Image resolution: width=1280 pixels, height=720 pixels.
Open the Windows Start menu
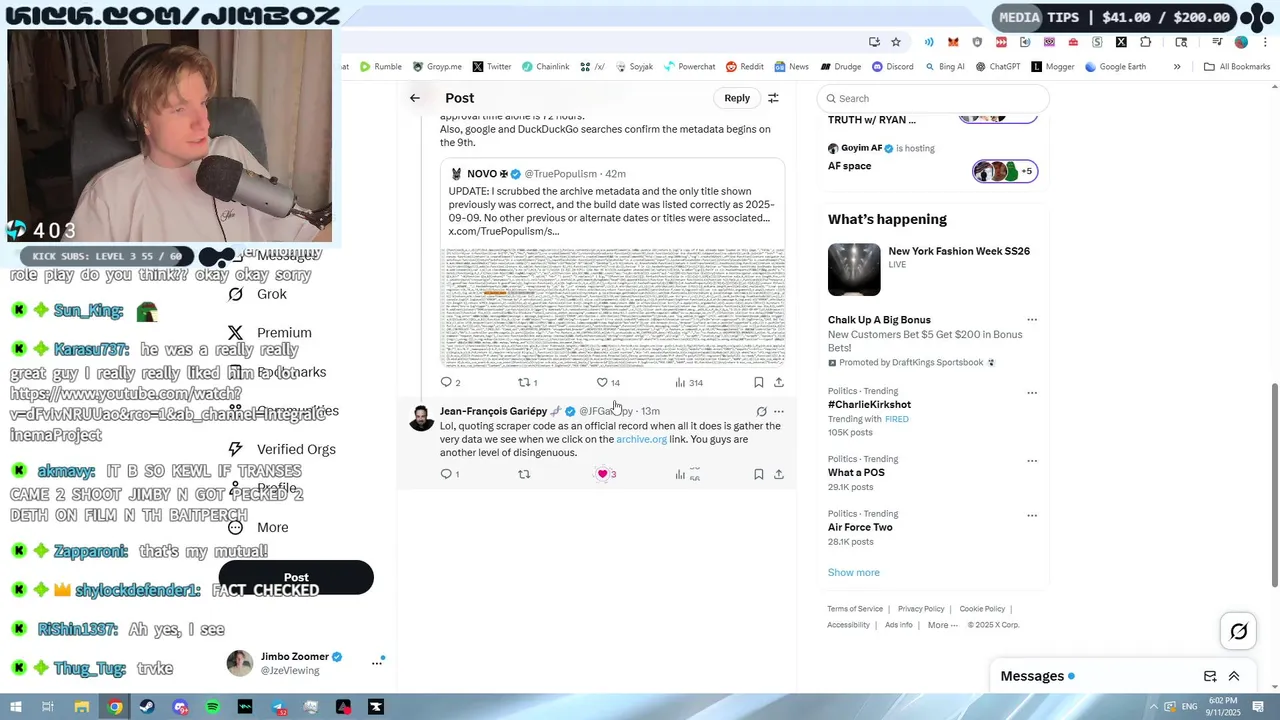16,707
